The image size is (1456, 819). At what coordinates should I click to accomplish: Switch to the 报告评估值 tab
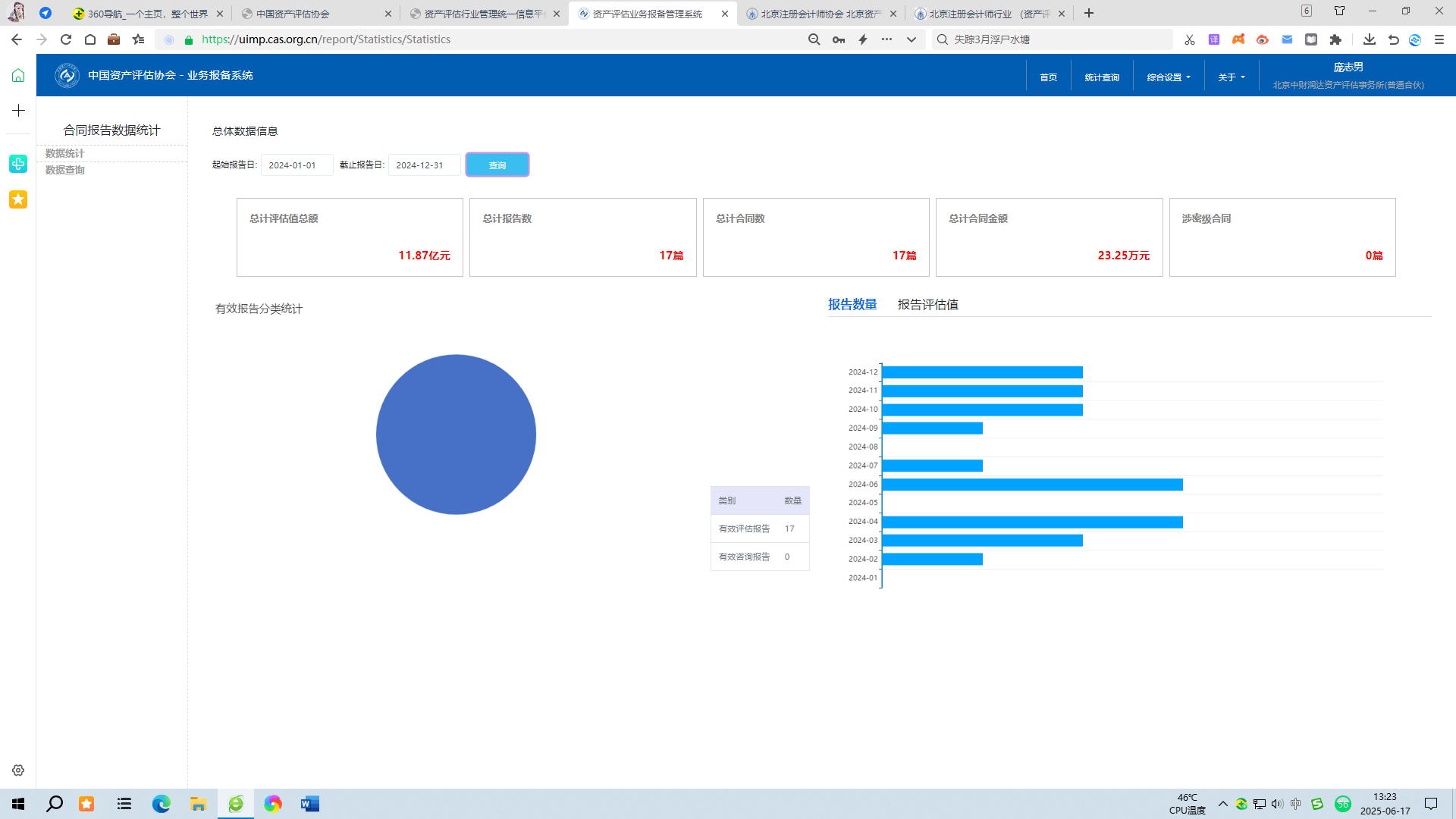pos(927,304)
